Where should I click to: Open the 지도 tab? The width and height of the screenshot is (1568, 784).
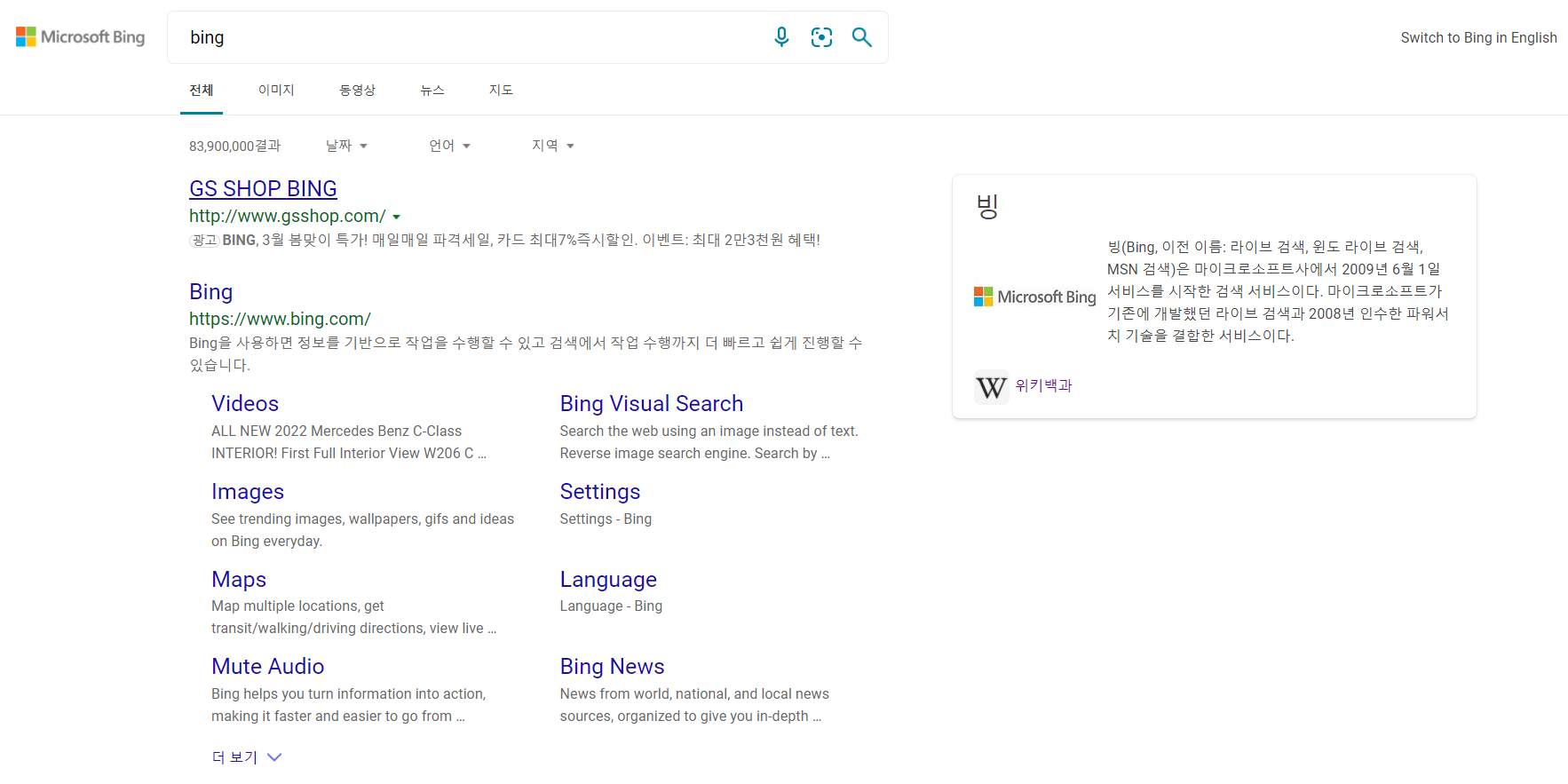click(501, 90)
